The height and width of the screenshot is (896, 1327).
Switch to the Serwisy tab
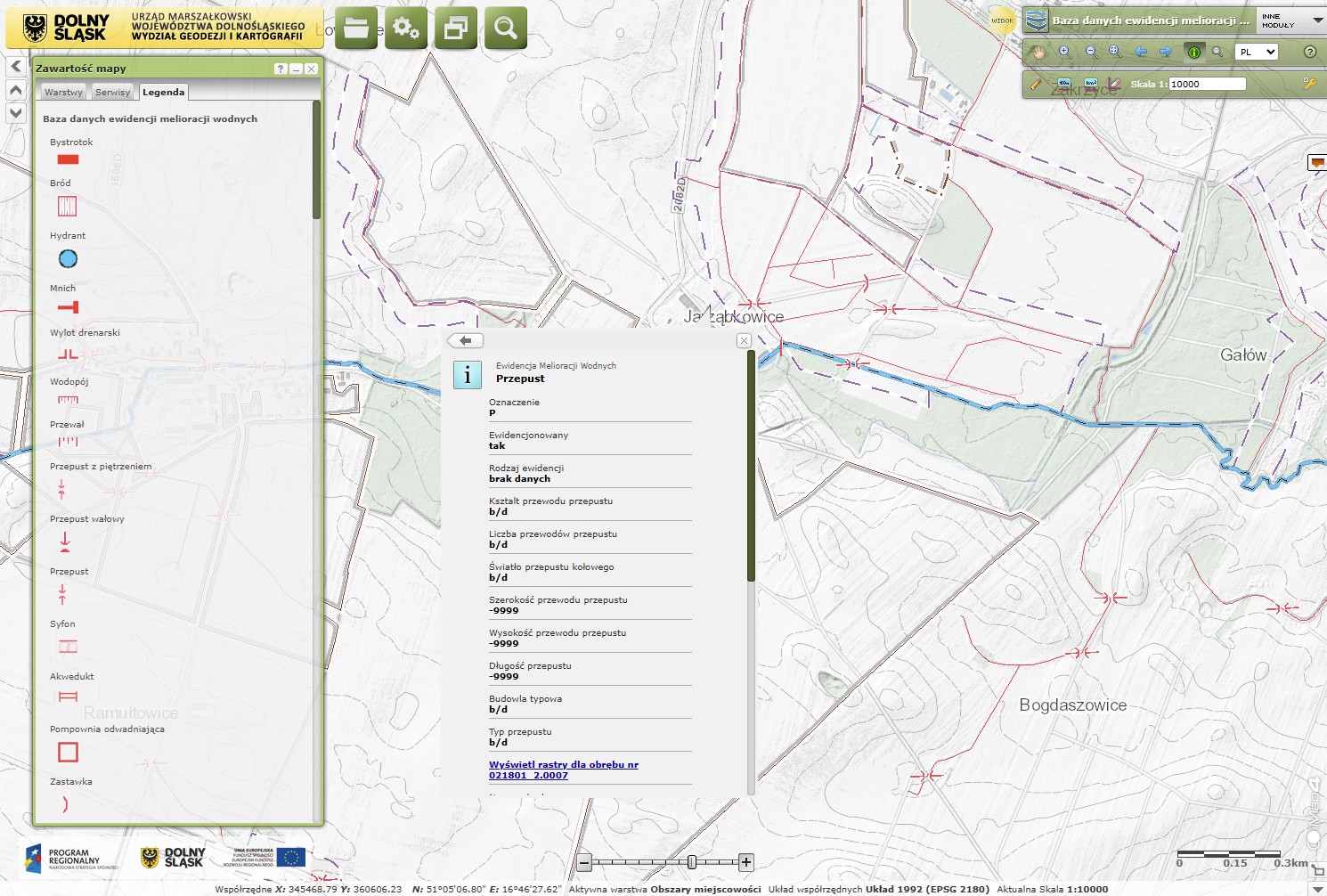coord(112,92)
